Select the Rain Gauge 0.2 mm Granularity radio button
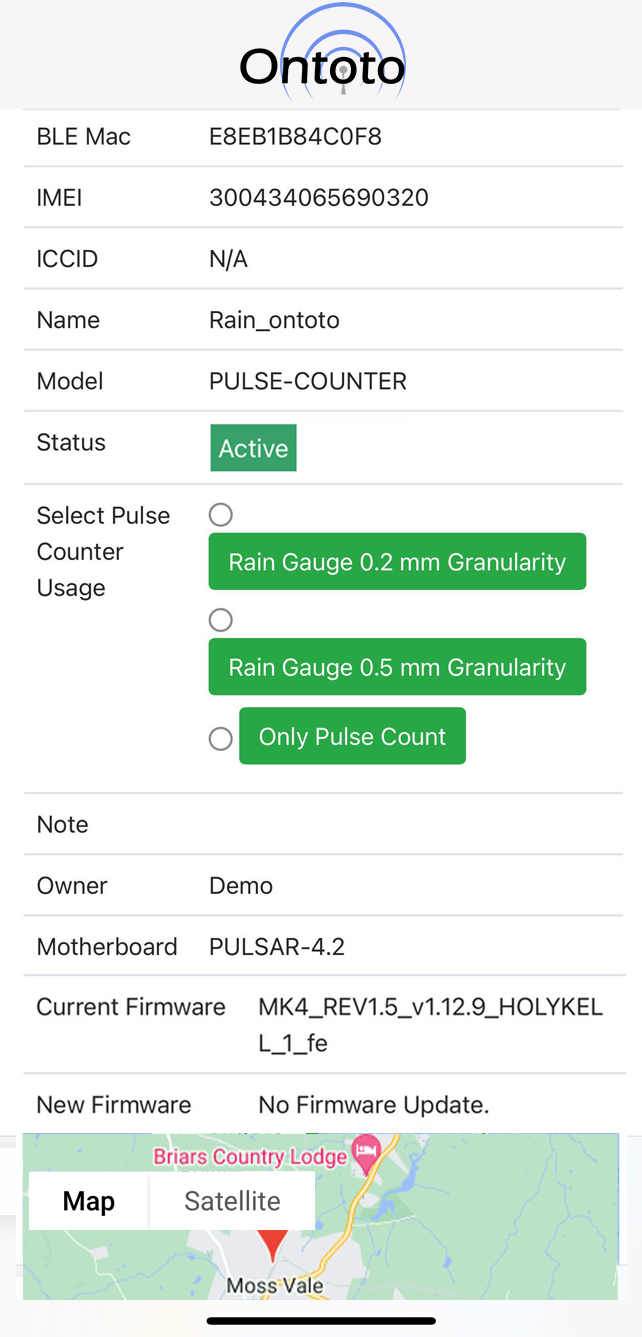 (220, 514)
